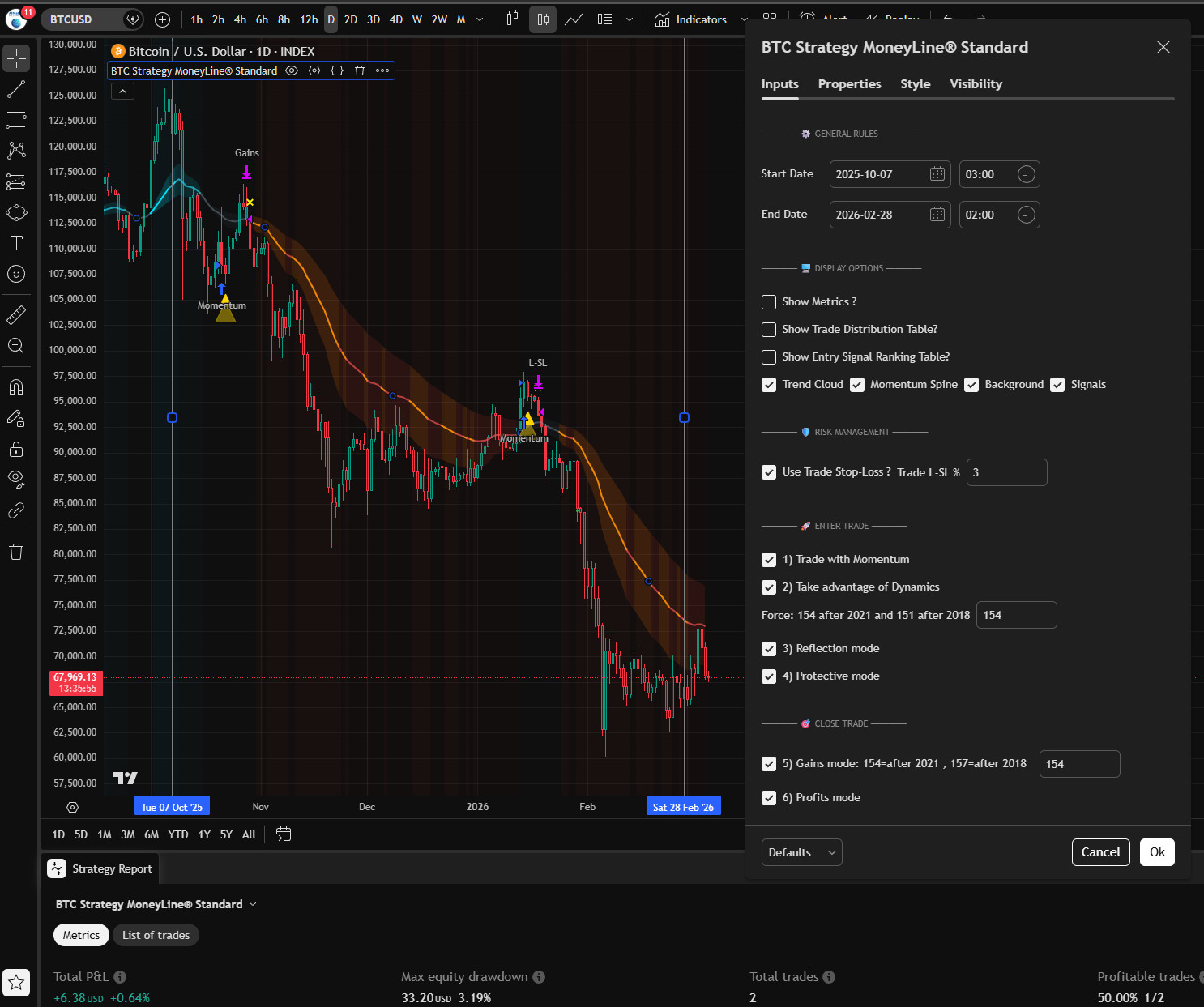Hide all drawings with eye icon

tap(16, 479)
